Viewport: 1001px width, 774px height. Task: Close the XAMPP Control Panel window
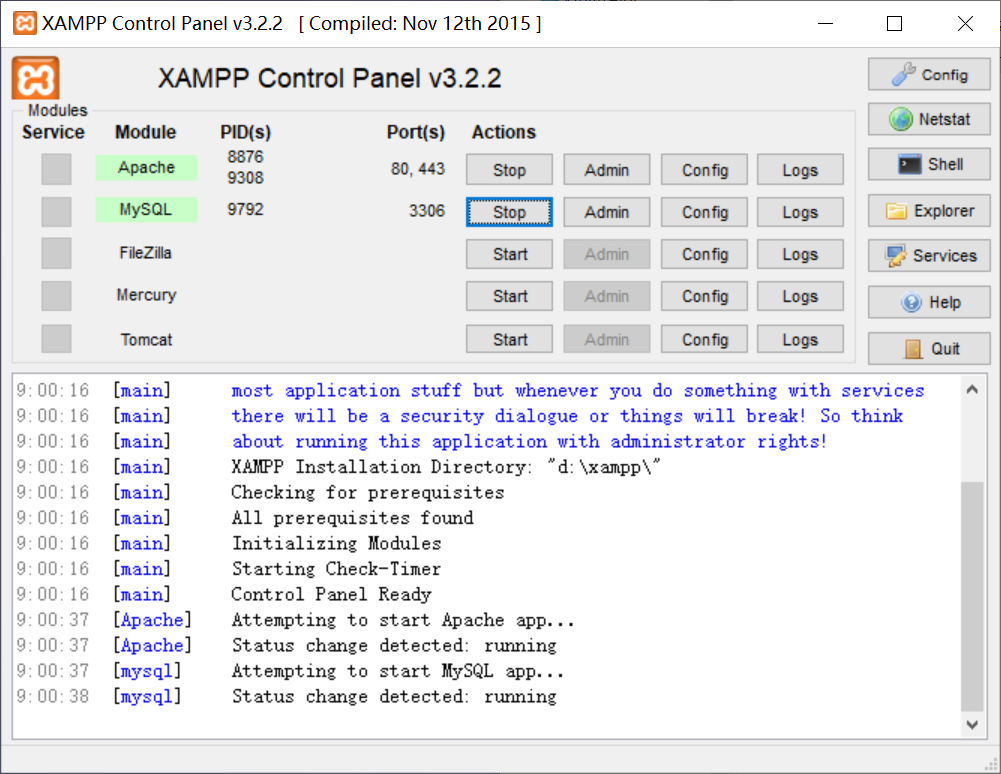(965, 24)
